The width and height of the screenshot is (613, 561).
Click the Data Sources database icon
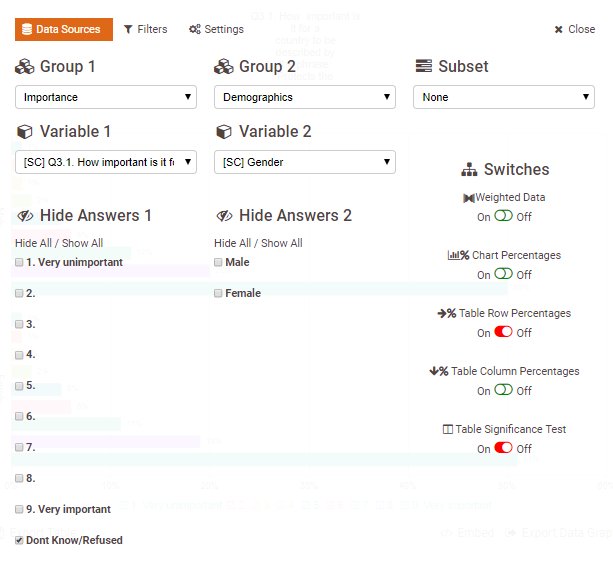[x=27, y=29]
